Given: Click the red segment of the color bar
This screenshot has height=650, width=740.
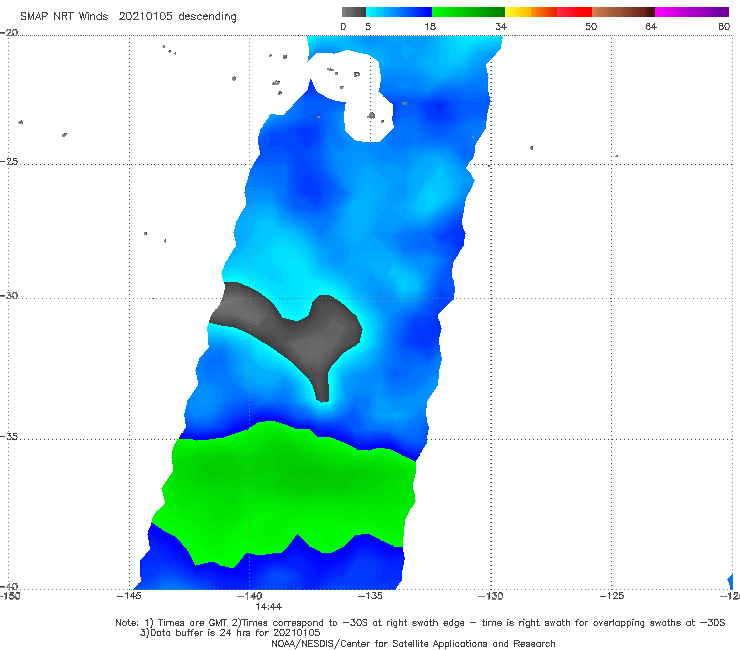Looking at the screenshot, I should (574, 12).
